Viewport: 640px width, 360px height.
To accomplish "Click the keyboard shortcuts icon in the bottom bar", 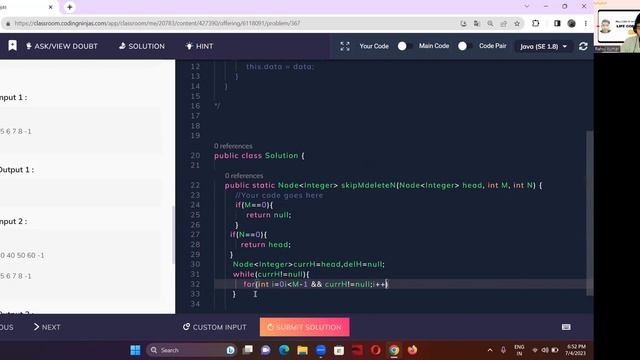I will (566, 327).
